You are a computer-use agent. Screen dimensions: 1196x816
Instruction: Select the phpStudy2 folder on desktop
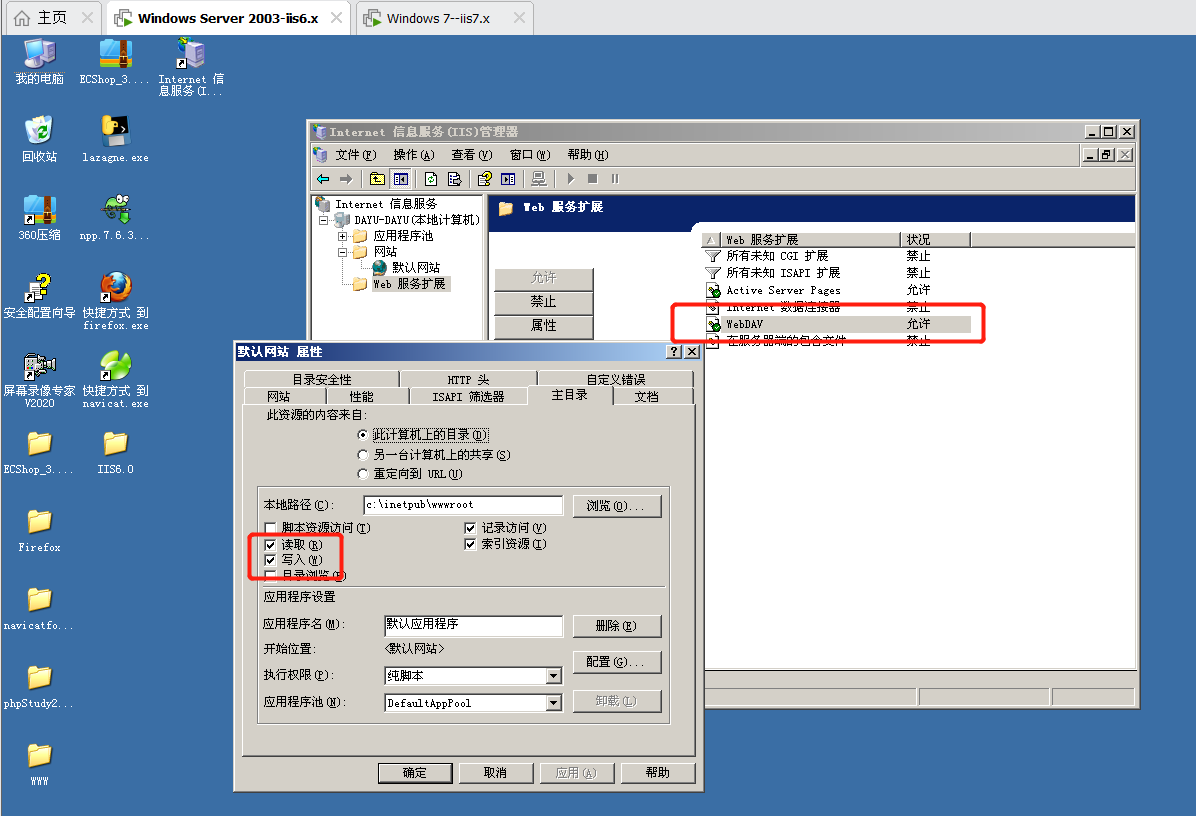point(40,686)
